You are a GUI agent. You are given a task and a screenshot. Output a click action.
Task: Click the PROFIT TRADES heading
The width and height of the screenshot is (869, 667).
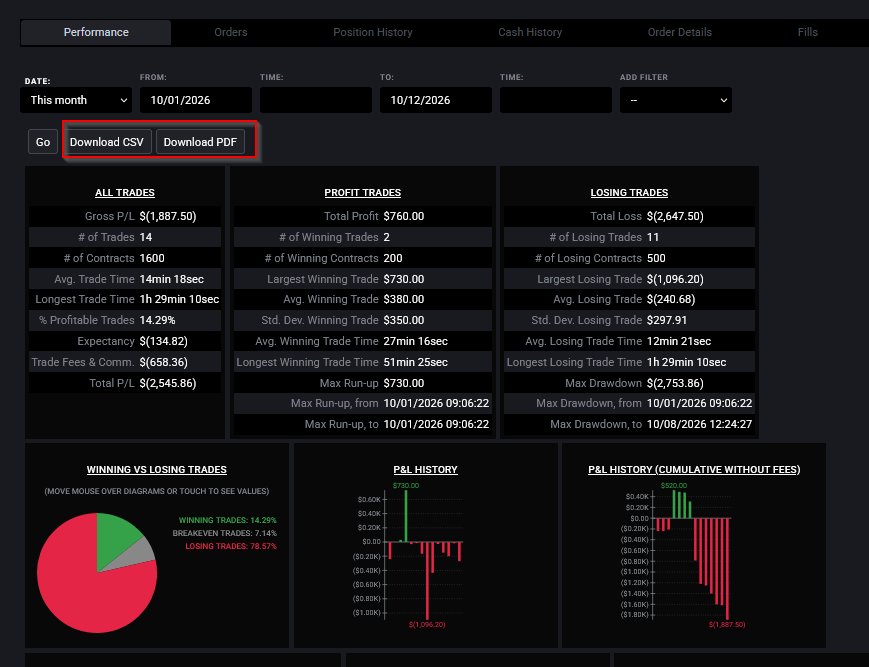tap(362, 192)
